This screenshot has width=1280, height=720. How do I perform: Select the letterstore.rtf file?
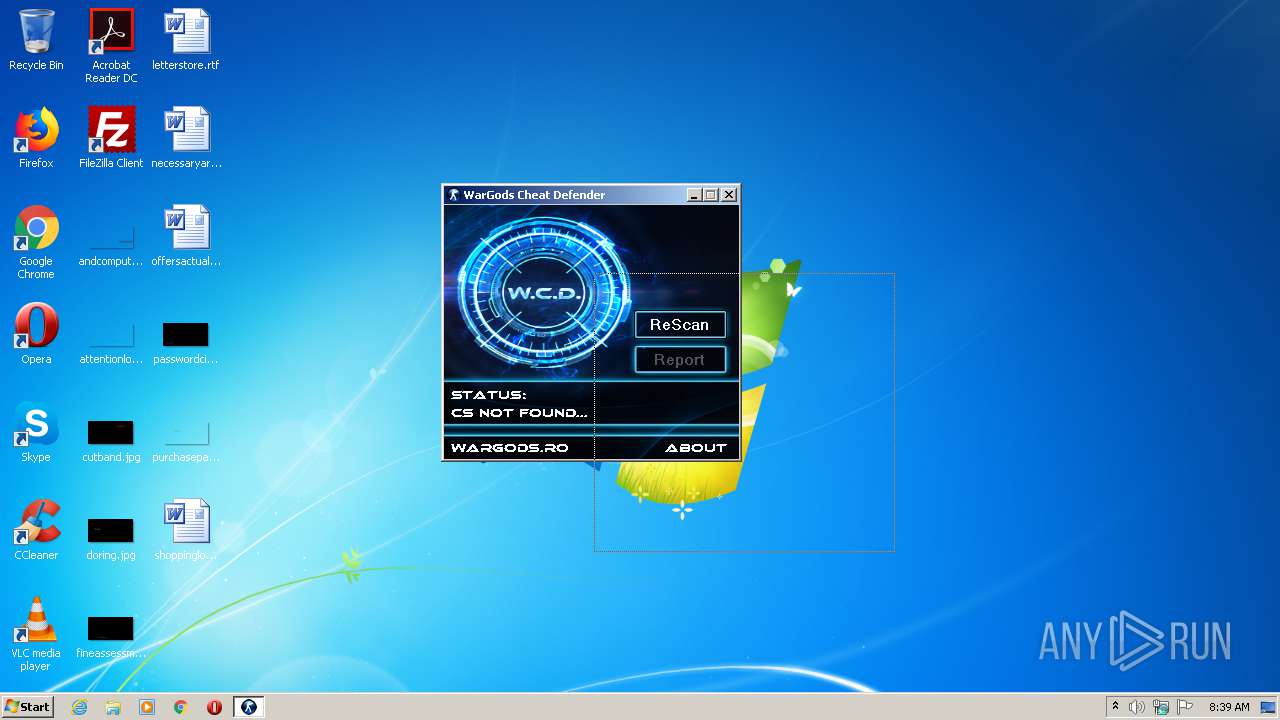click(186, 41)
